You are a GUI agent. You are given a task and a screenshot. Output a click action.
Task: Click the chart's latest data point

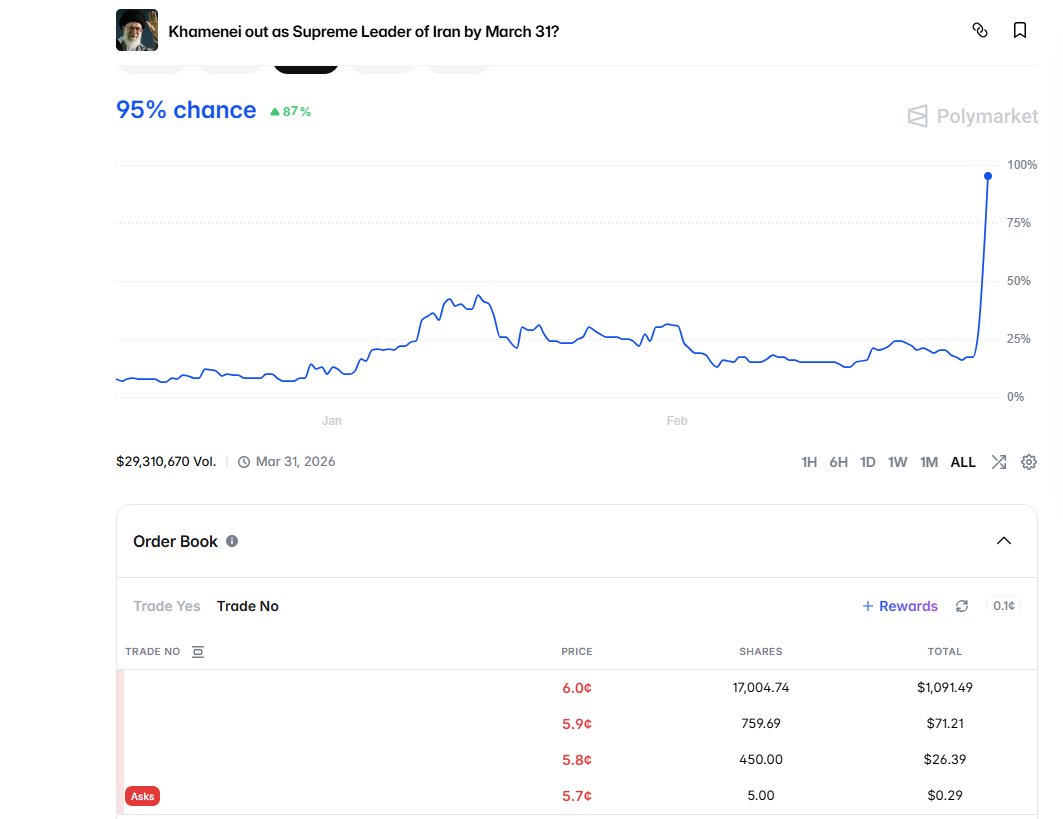pyautogui.click(x=988, y=176)
